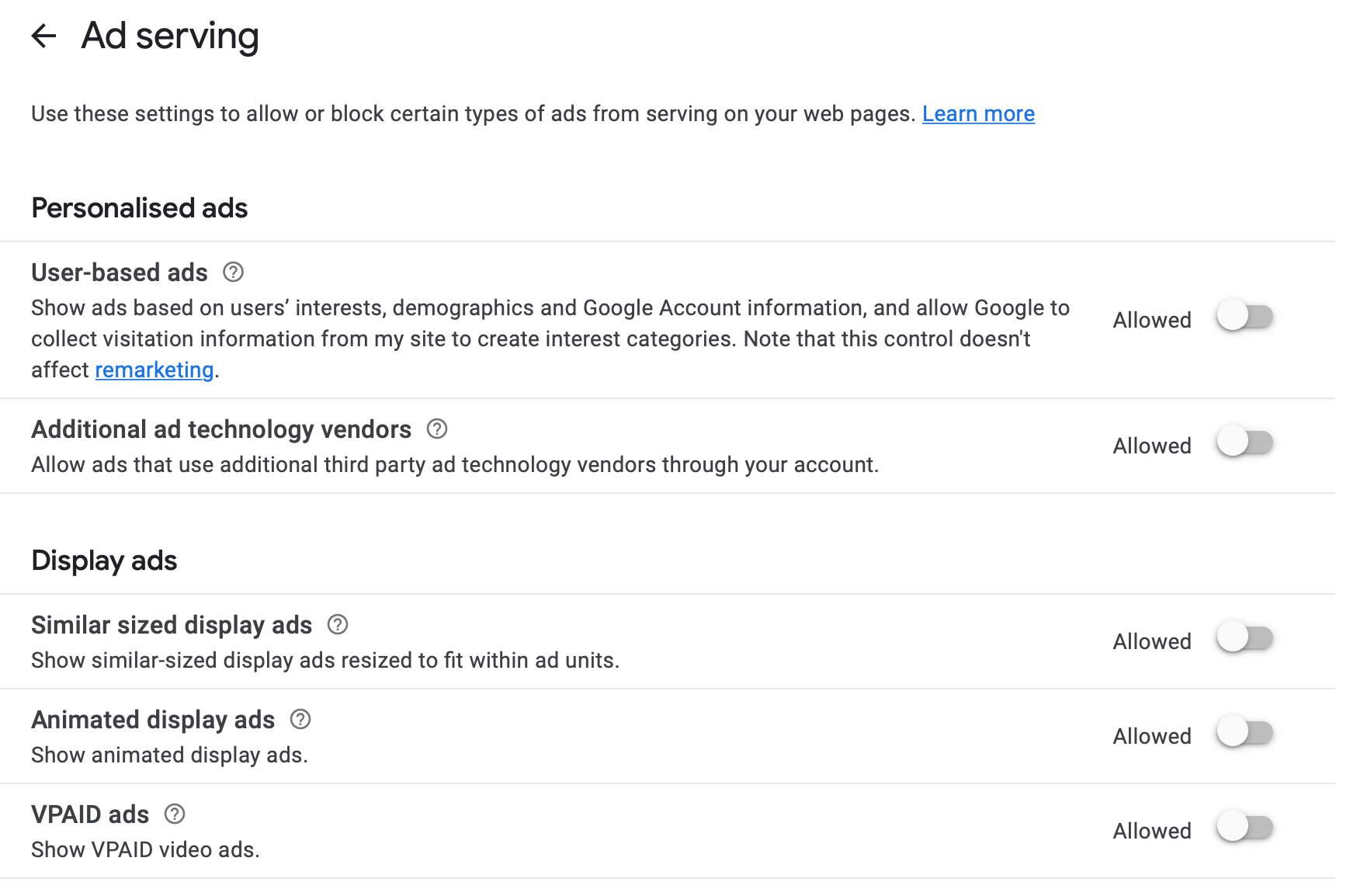Click the question mark beside VPAID ads

coord(175,814)
